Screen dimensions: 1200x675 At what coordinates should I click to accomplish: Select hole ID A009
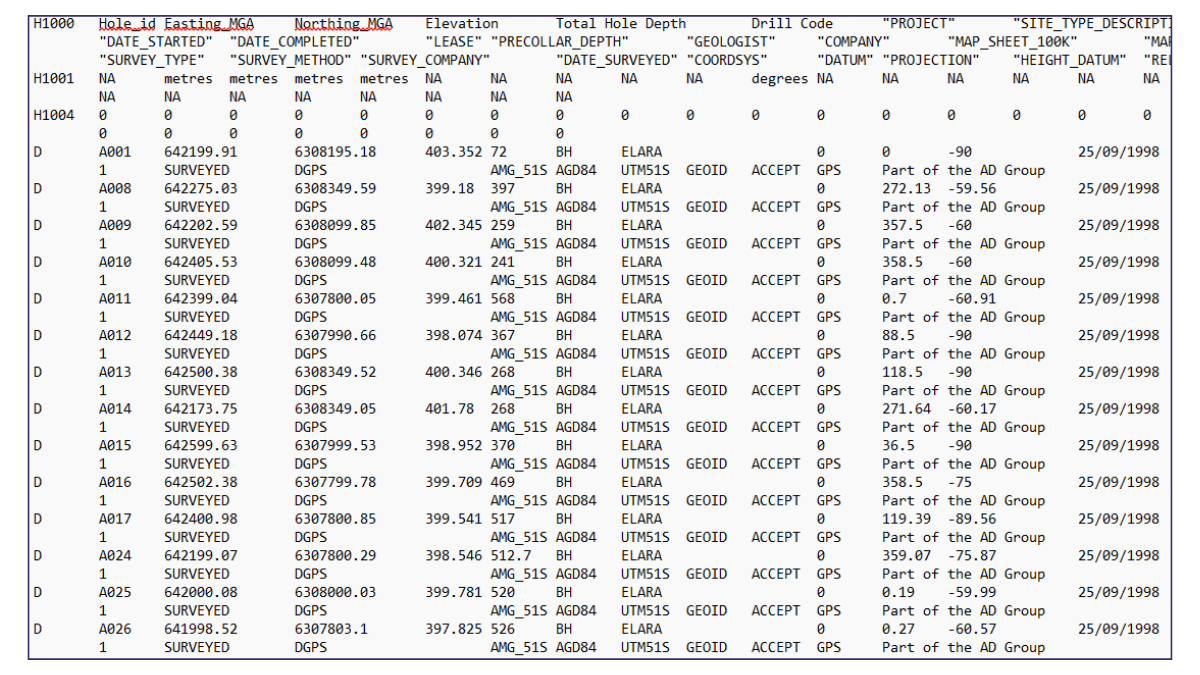[x=115, y=226]
